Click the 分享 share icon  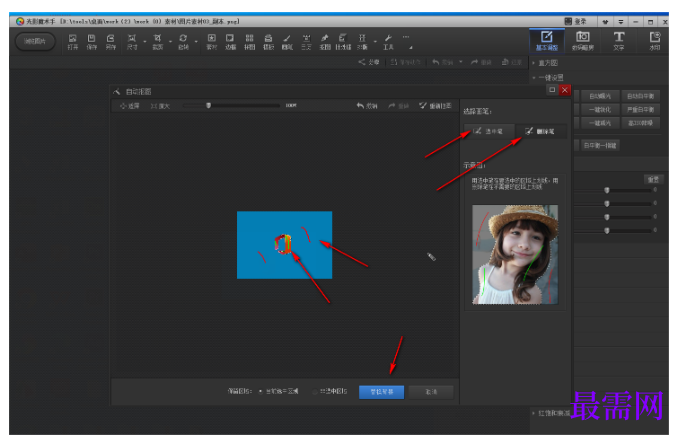[369, 62]
